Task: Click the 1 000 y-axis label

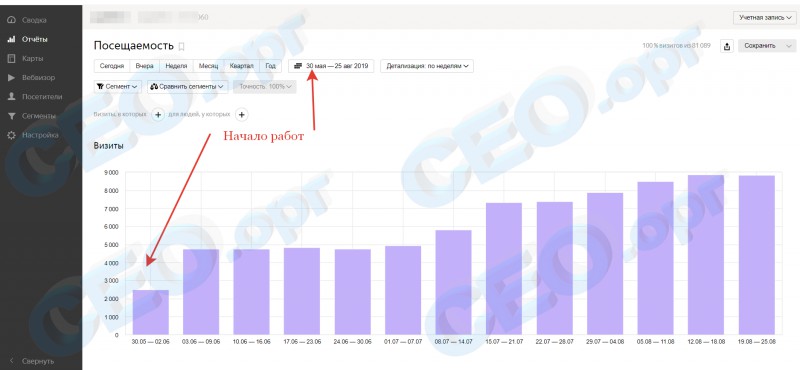Action: click(111, 317)
